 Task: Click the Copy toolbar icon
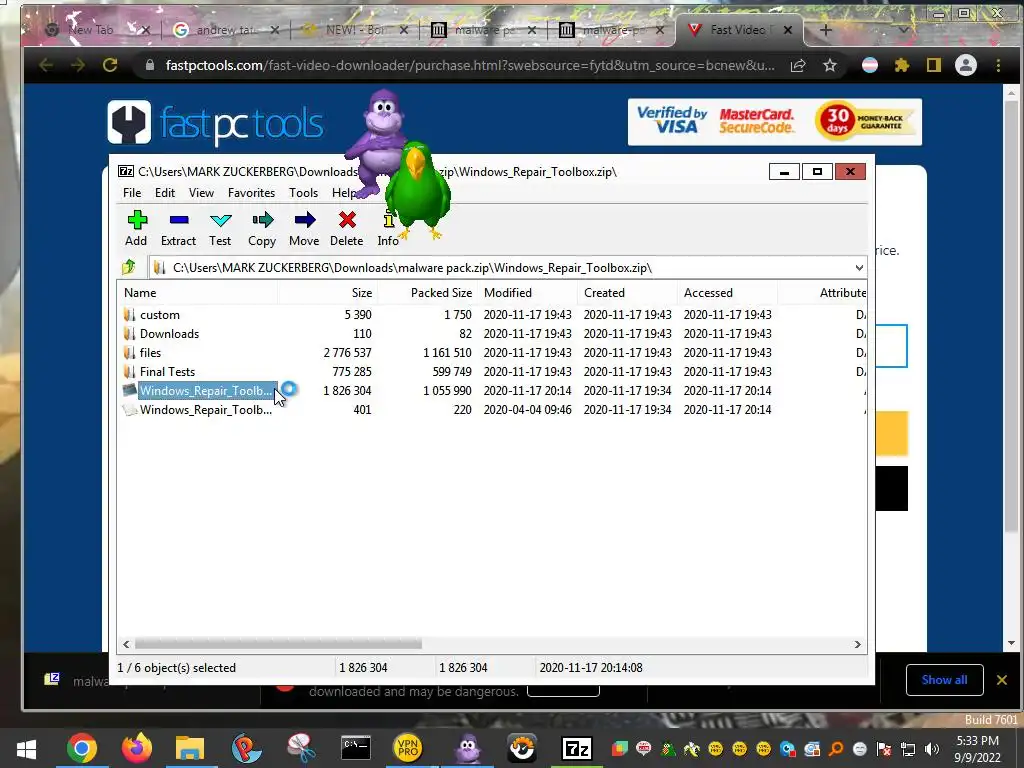tap(262, 228)
